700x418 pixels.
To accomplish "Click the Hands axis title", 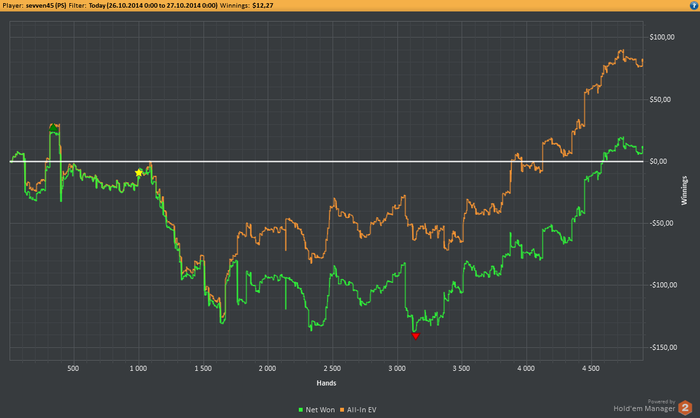I will tap(326, 383).
